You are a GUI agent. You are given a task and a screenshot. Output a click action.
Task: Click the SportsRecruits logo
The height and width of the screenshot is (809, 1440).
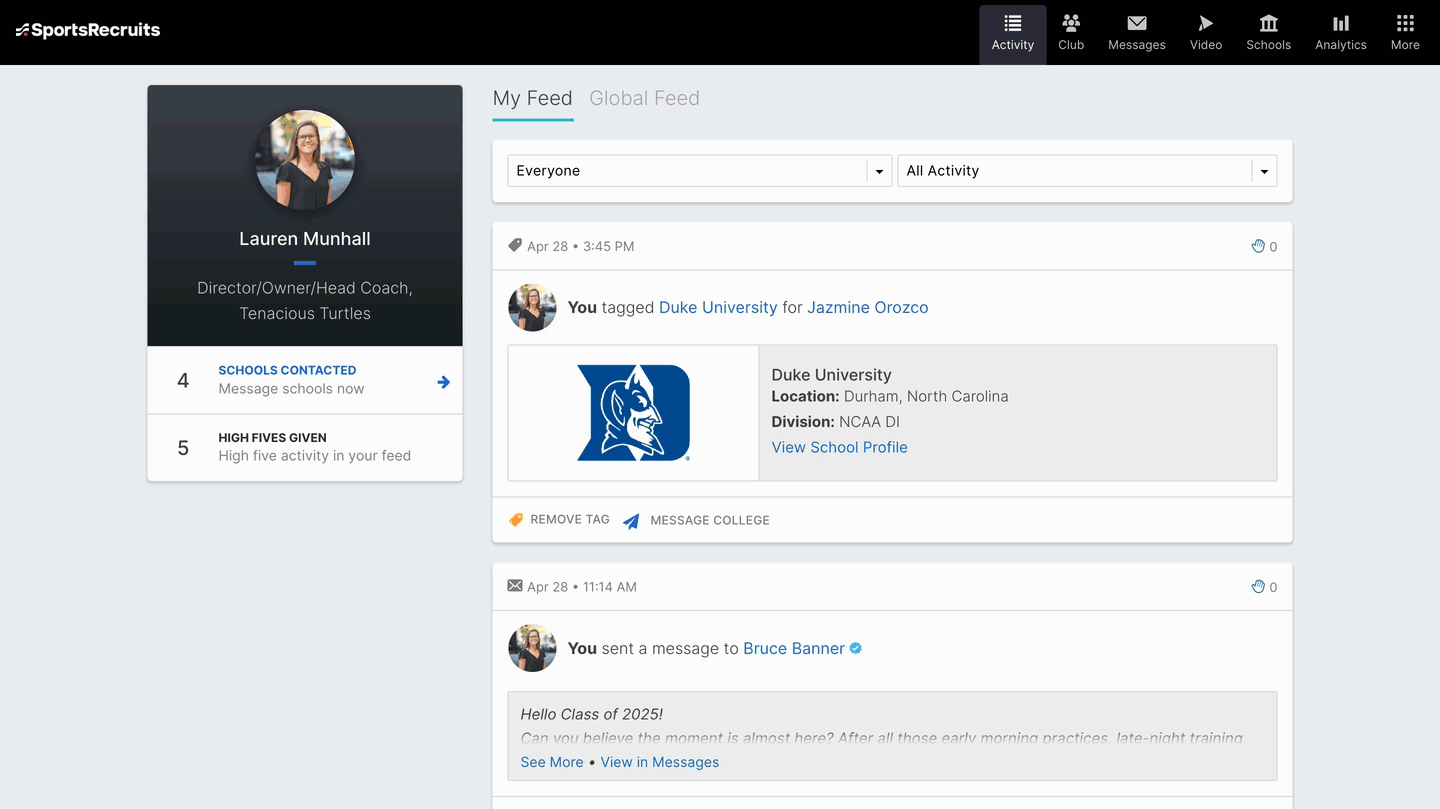click(88, 30)
